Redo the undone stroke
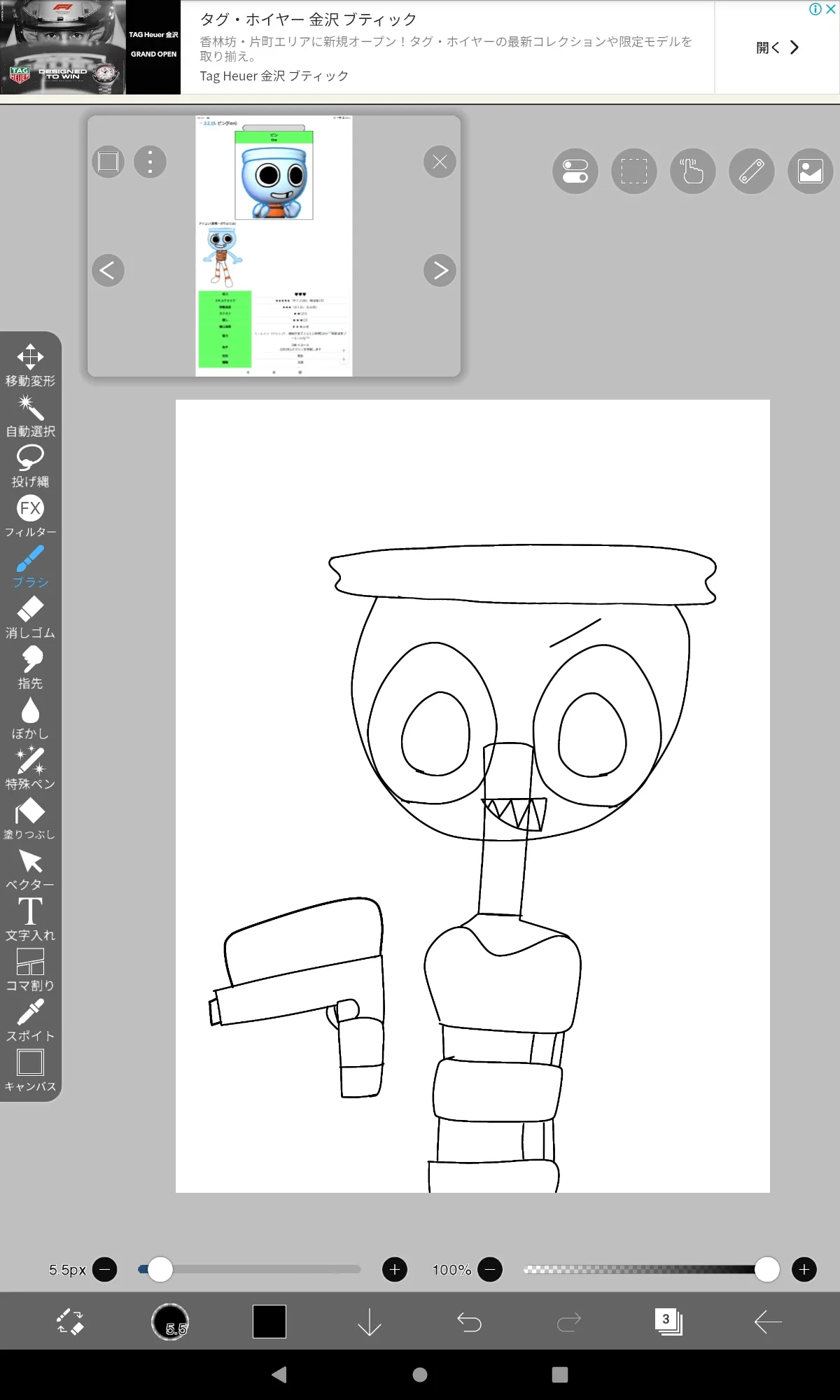The width and height of the screenshot is (840, 1400). pos(568,1322)
